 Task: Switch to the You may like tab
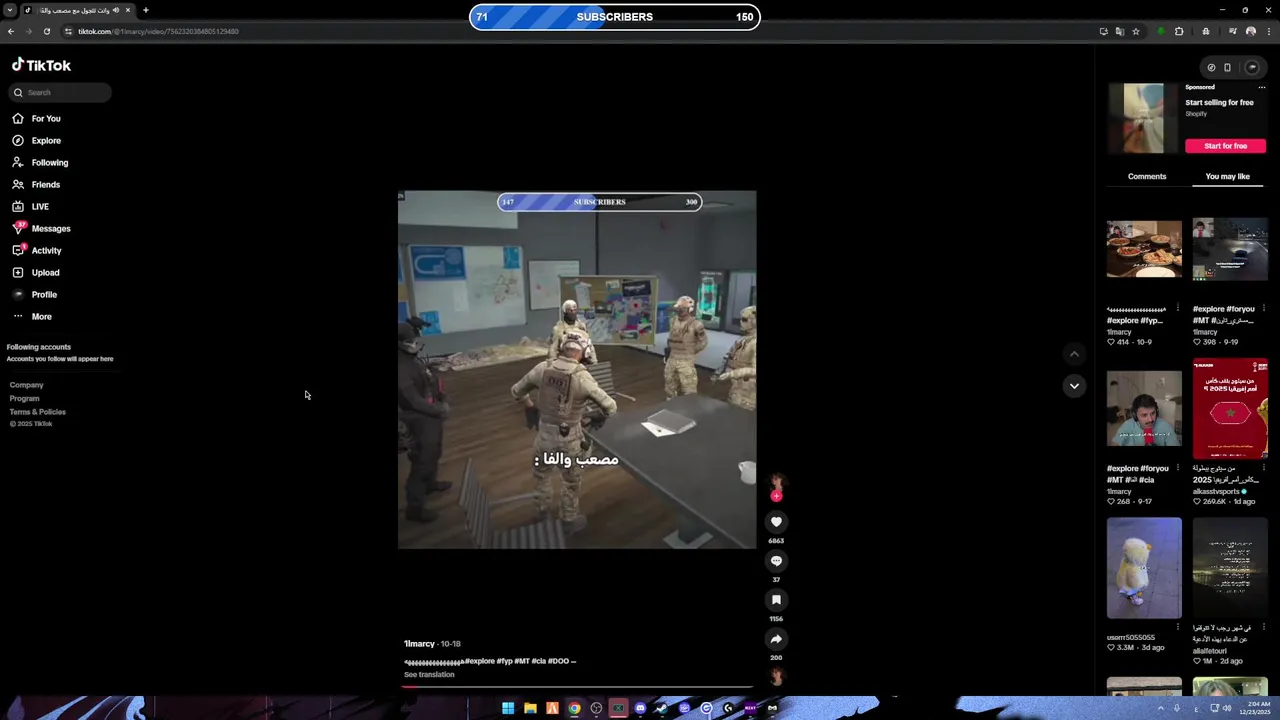tap(1227, 176)
